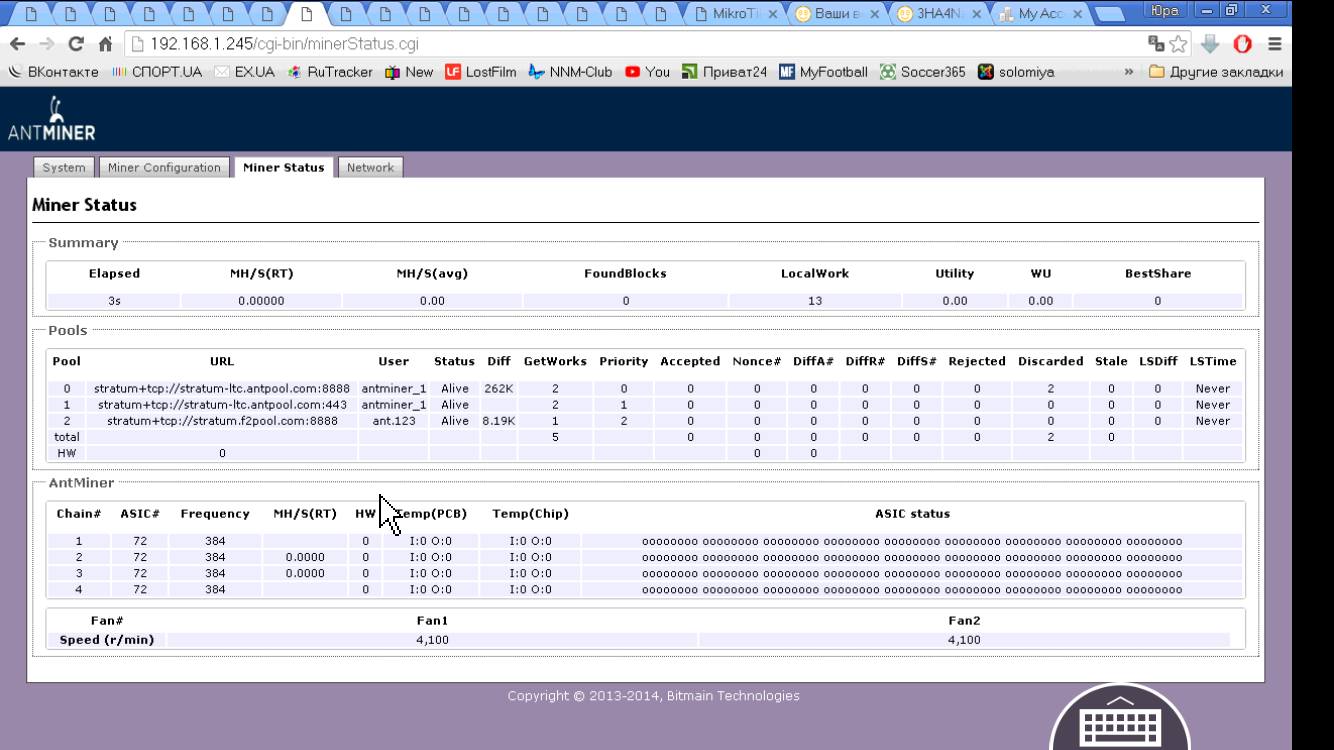Tap the on-screen keyboard button
1334x750 pixels.
(1120, 724)
